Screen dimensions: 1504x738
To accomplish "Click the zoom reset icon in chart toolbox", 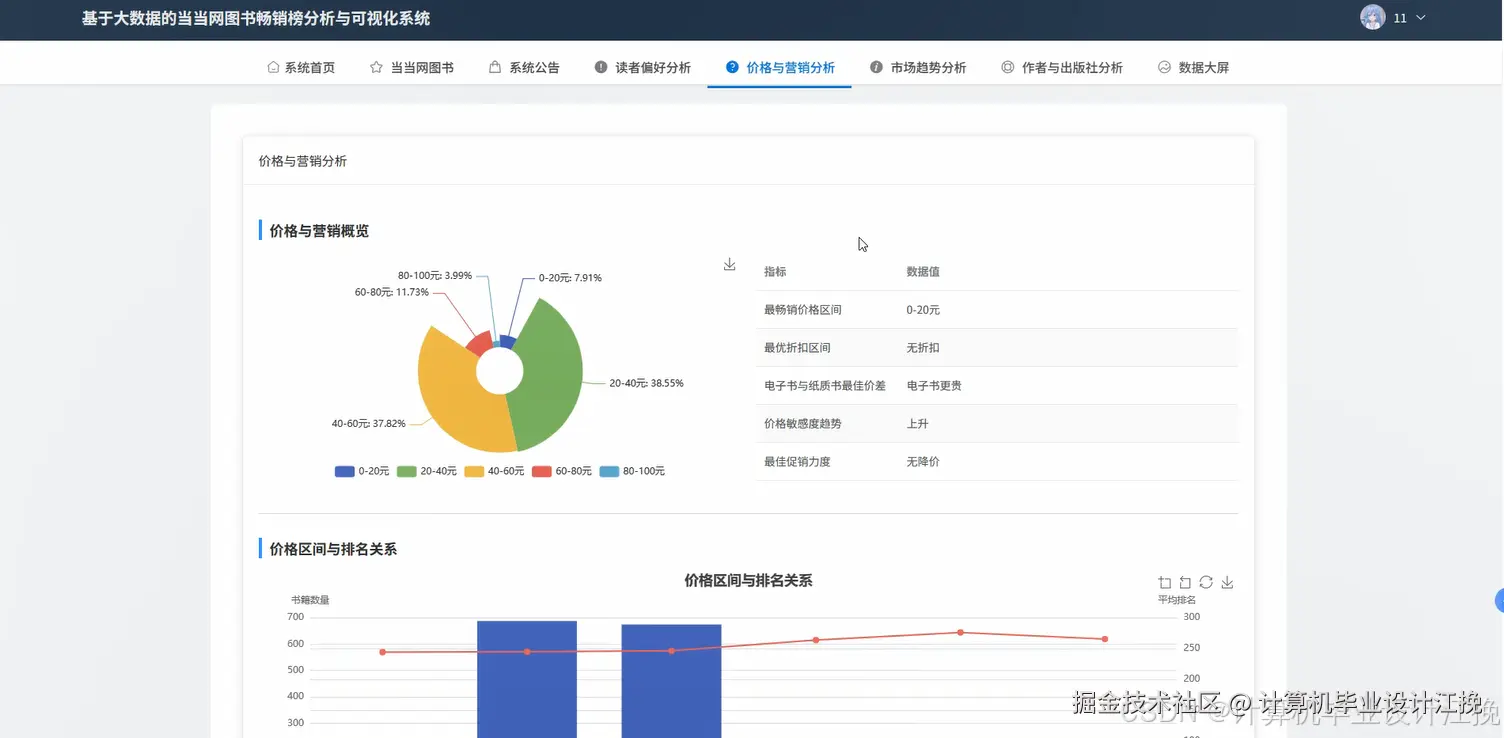I will (1185, 582).
